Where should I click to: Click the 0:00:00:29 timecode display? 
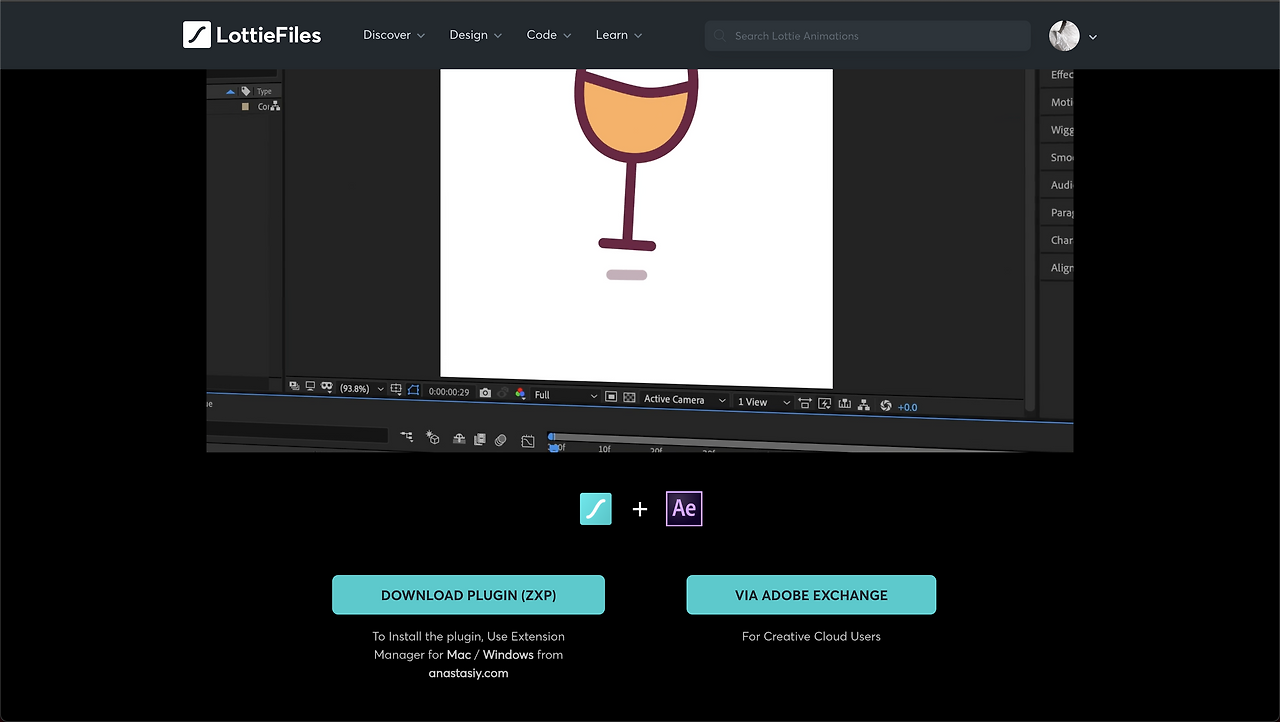[x=449, y=392]
